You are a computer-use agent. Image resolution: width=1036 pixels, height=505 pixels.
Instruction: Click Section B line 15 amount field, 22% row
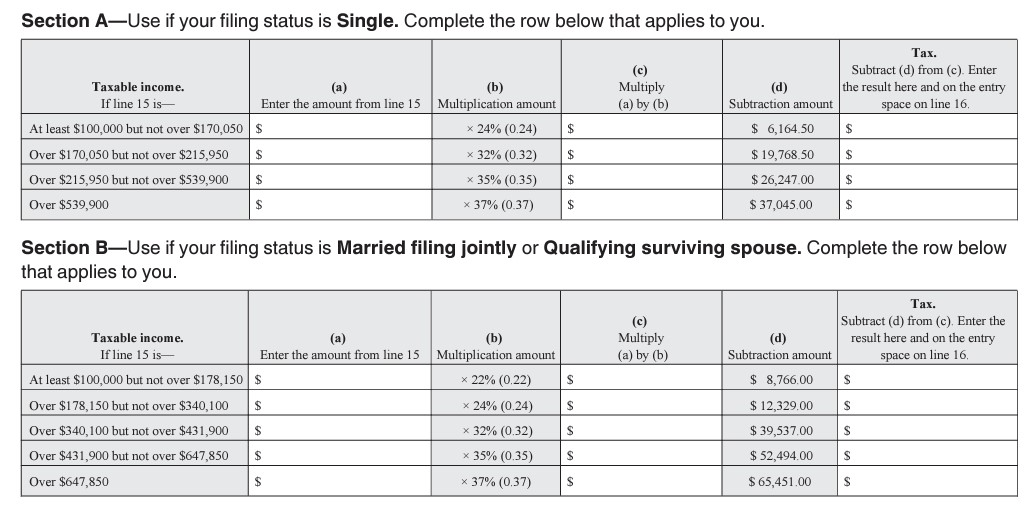345,380
